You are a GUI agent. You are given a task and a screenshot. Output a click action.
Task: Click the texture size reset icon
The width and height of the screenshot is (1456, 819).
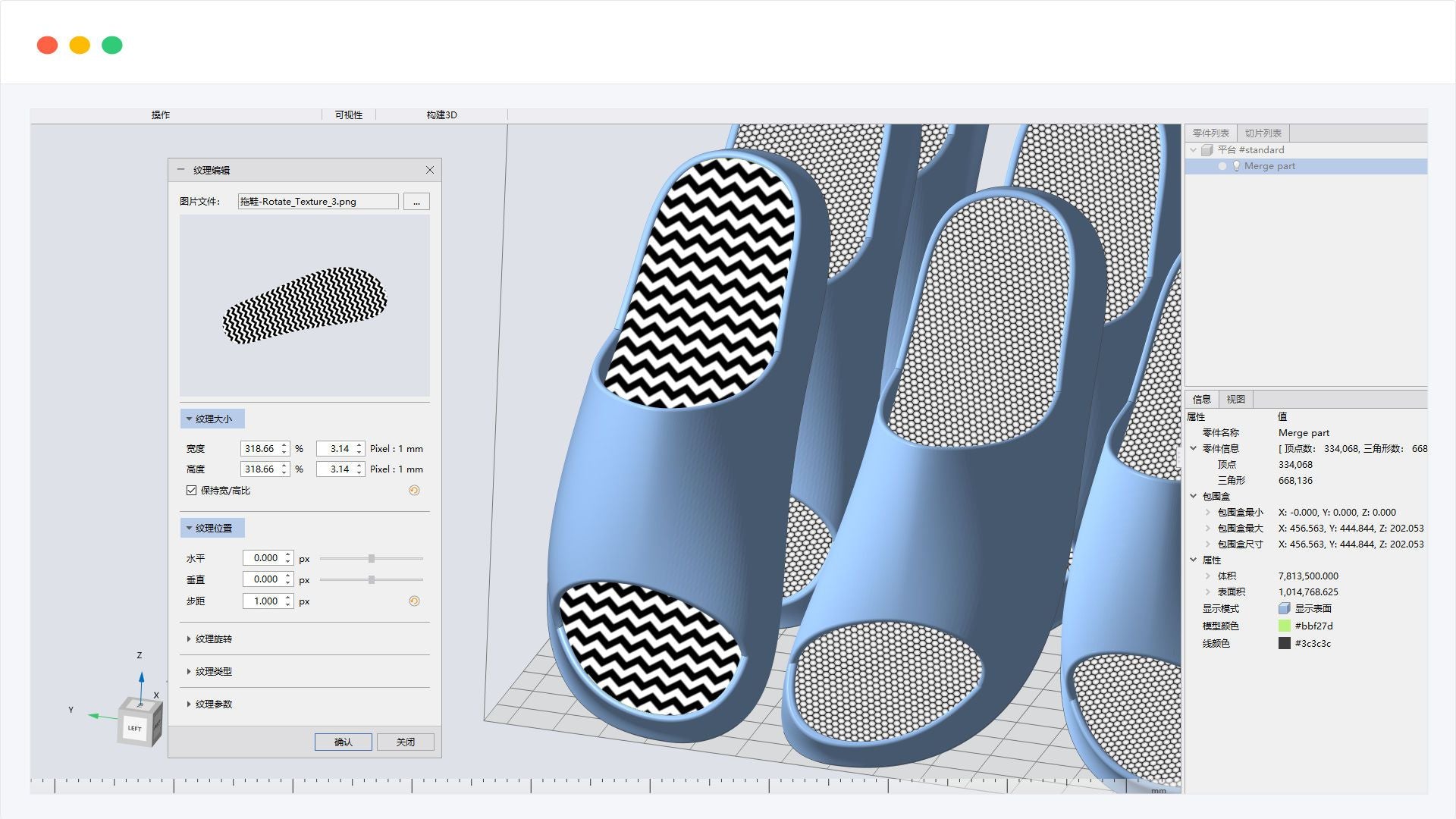pyautogui.click(x=414, y=491)
